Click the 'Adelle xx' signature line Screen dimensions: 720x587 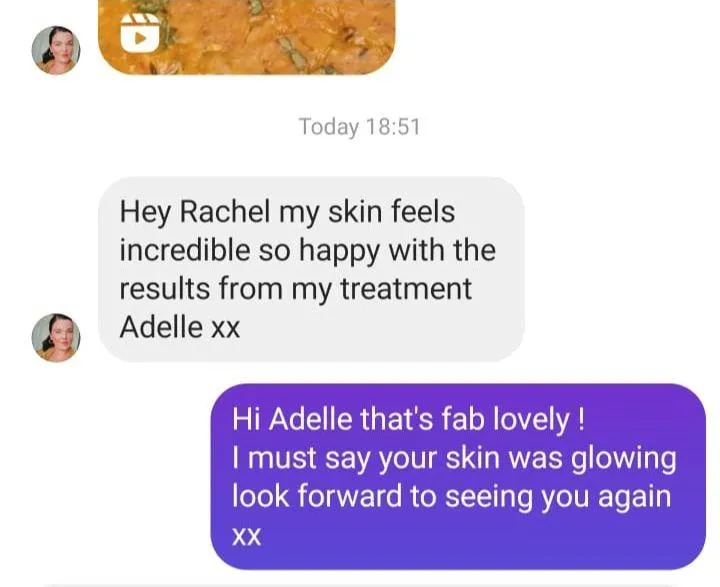click(180, 327)
